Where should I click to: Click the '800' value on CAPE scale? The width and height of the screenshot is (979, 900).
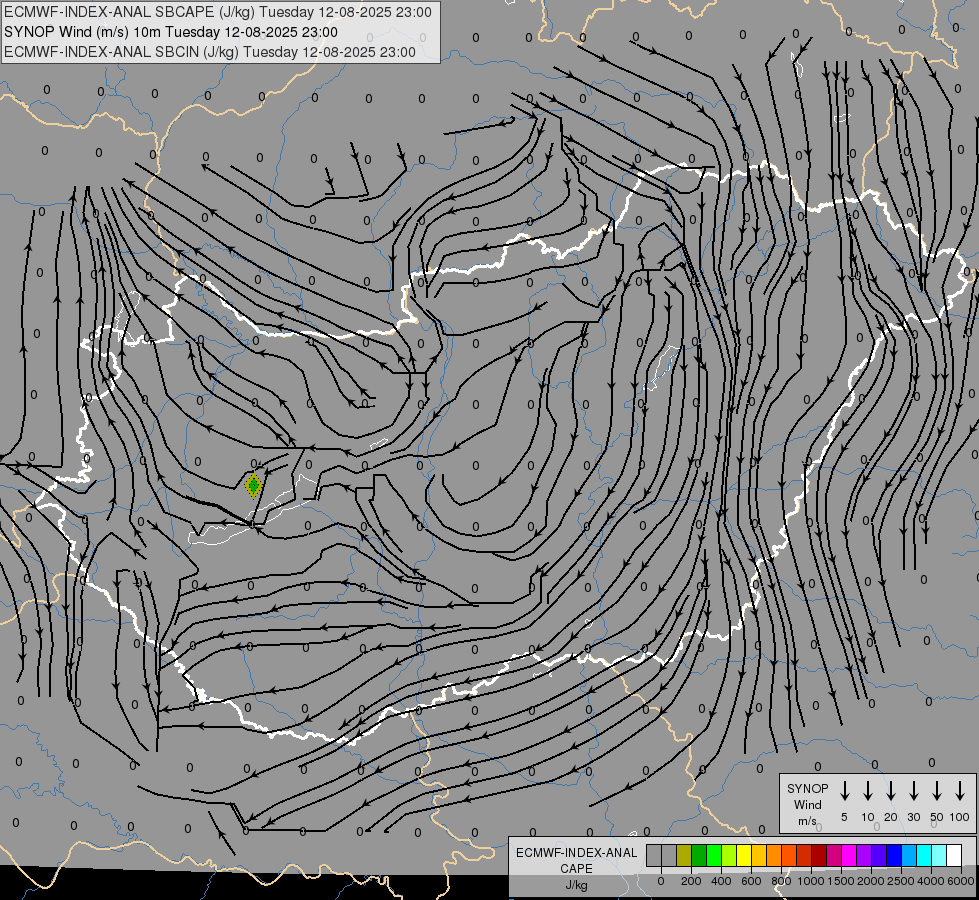[x=781, y=881]
